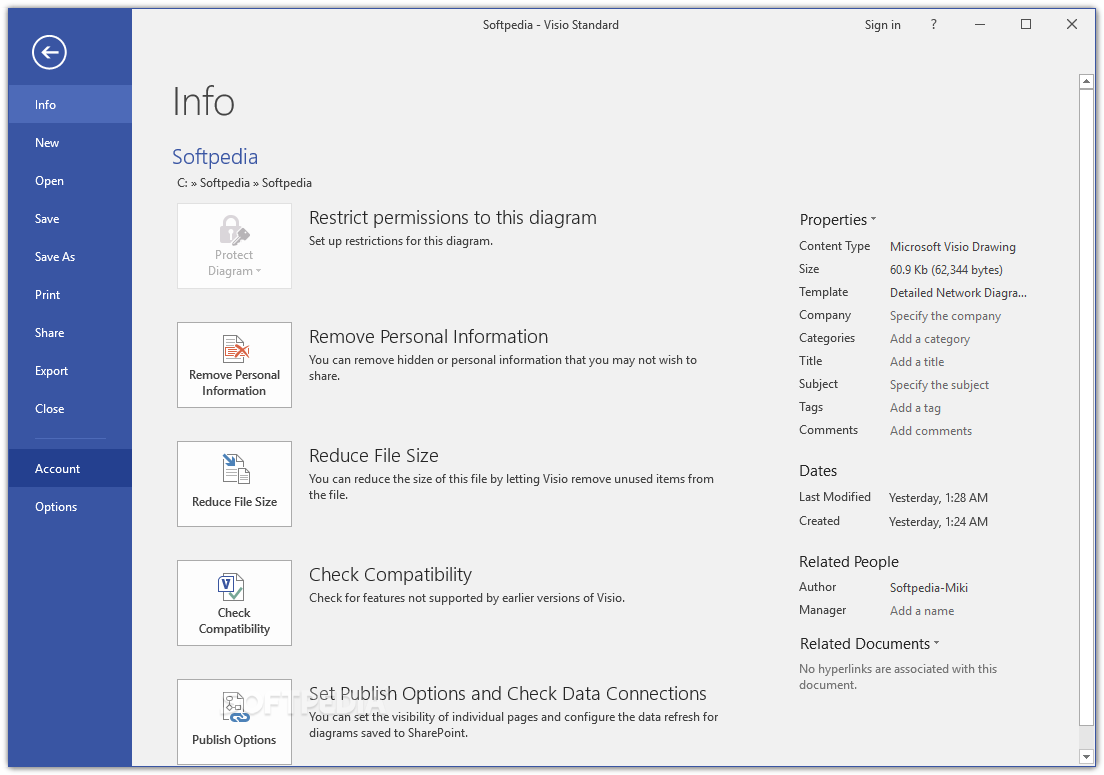Select Export from the sidebar

[x=51, y=370]
